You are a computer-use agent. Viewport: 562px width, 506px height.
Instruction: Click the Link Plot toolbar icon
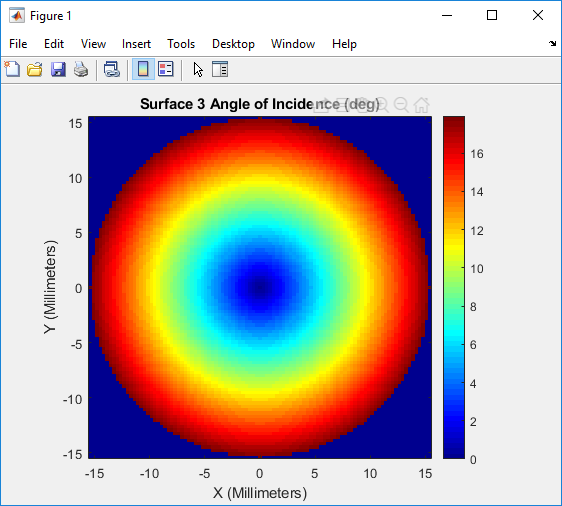112,69
